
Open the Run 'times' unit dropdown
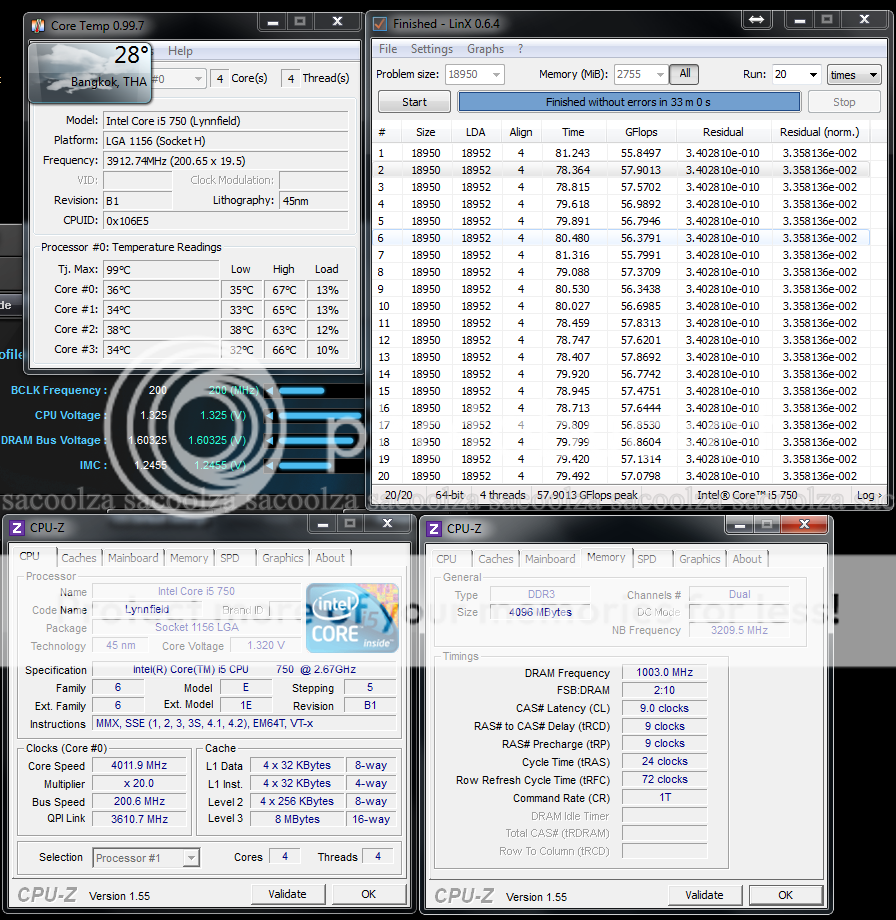tap(854, 75)
